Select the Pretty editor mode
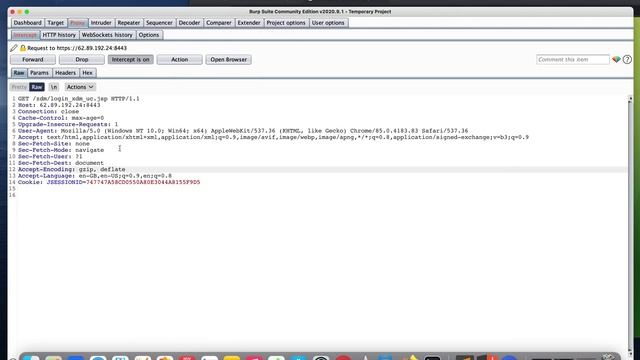Image resolution: width=640 pixels, height=360 pixels. pyautogui.click(x=19, y=87)
